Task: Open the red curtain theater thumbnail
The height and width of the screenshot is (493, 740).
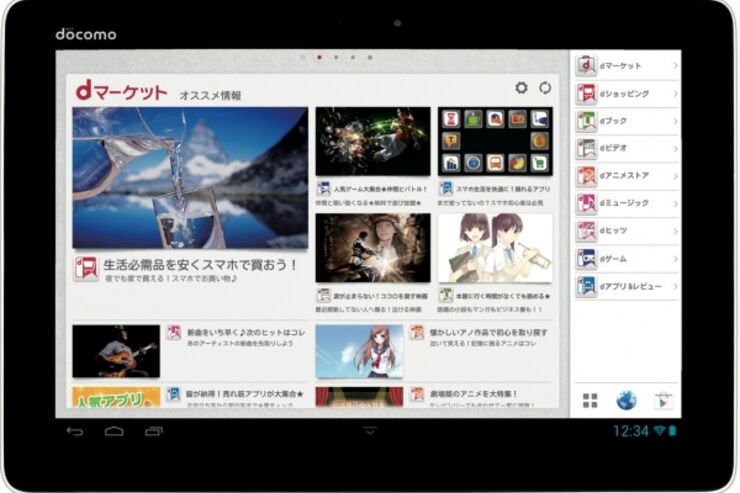Action: pyautogui.click(x=359, y=397)
